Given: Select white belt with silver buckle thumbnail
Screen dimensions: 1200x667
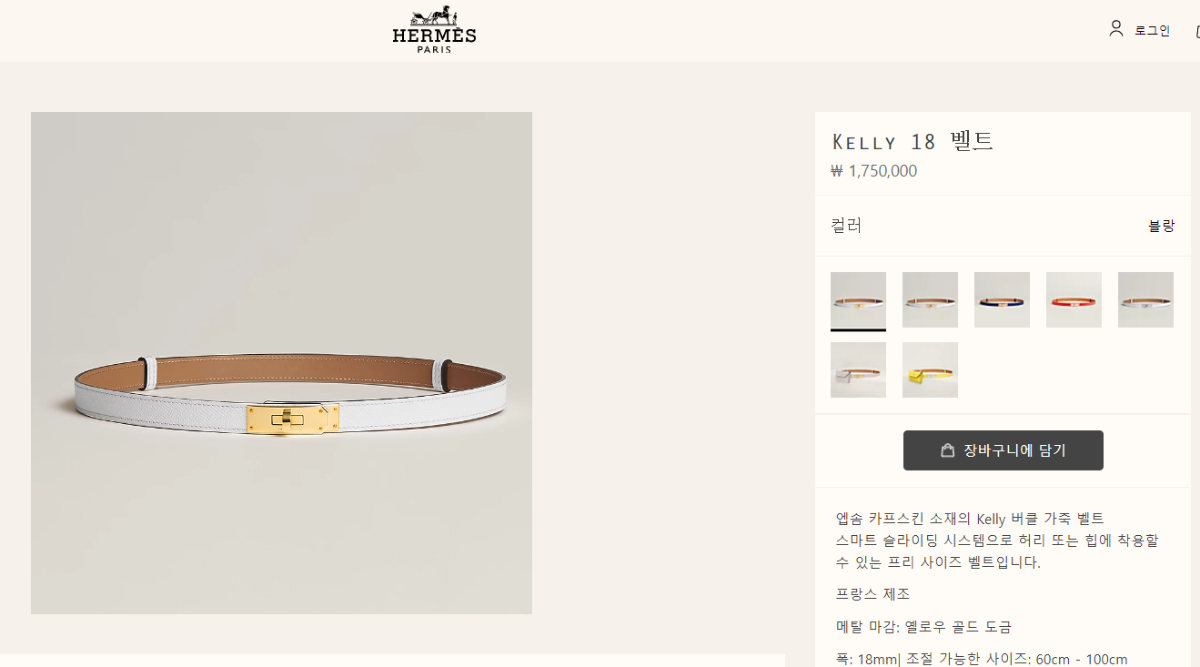Looking at the screenshot, I should point(1146,300).
